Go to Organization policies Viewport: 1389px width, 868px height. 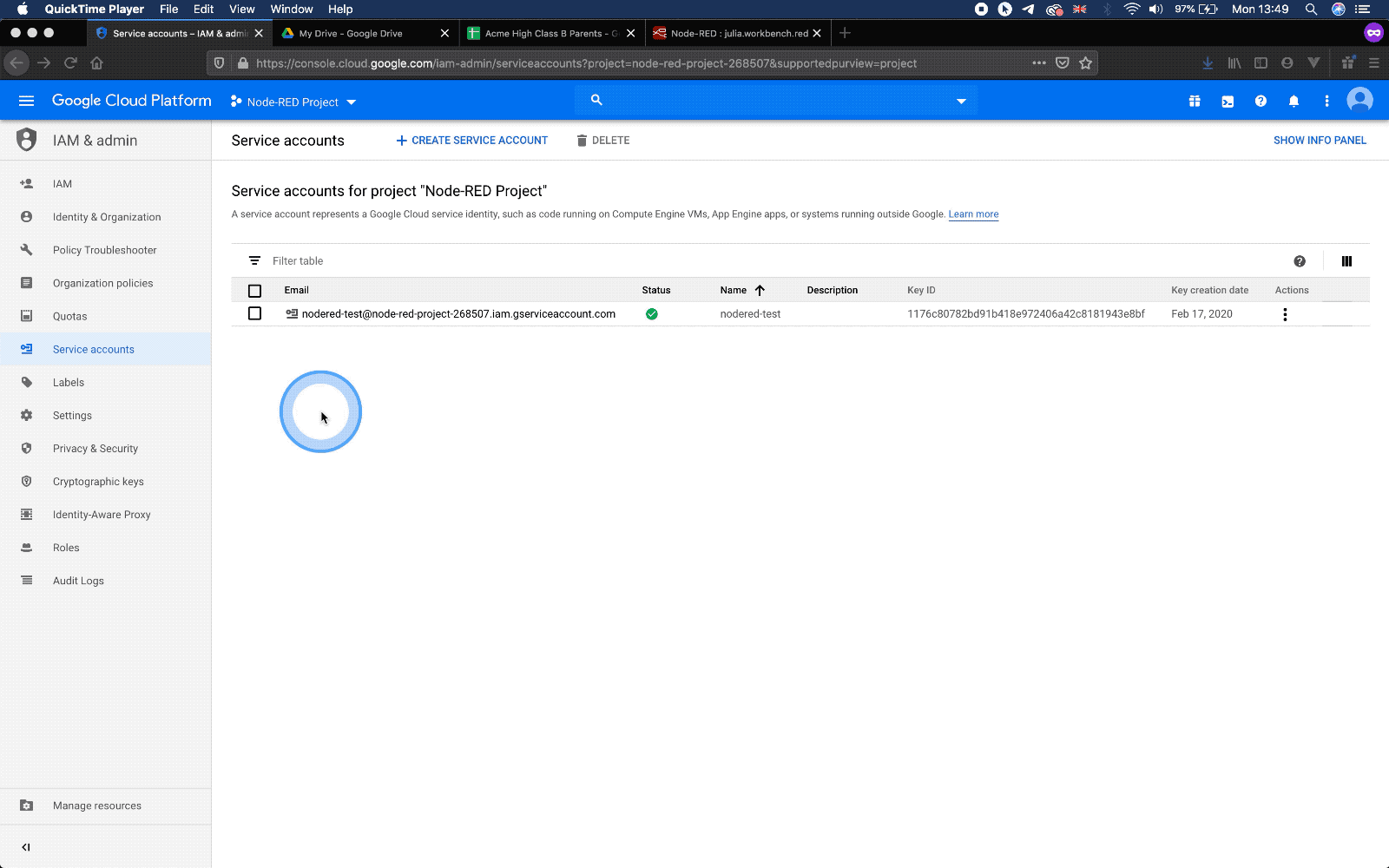point(102,283)
